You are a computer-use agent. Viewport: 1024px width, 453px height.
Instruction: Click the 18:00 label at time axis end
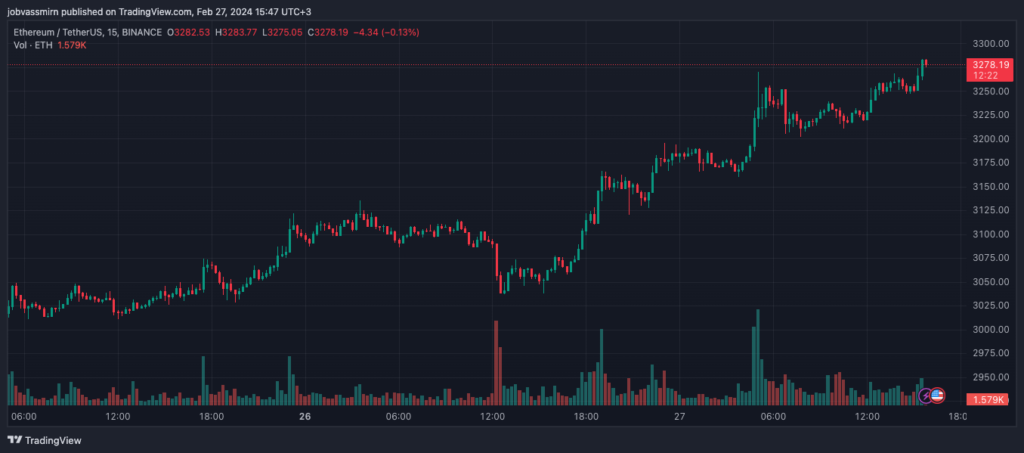tap(957, 416)
